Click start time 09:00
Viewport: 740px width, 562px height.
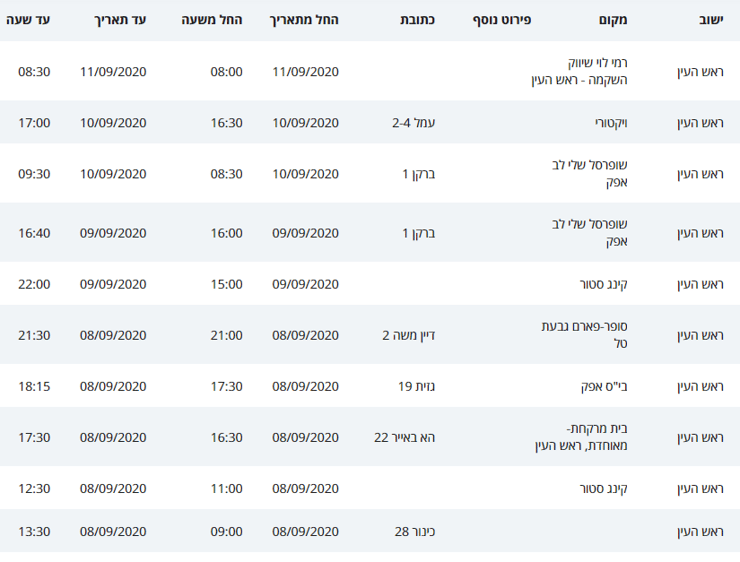coord(226,531)
